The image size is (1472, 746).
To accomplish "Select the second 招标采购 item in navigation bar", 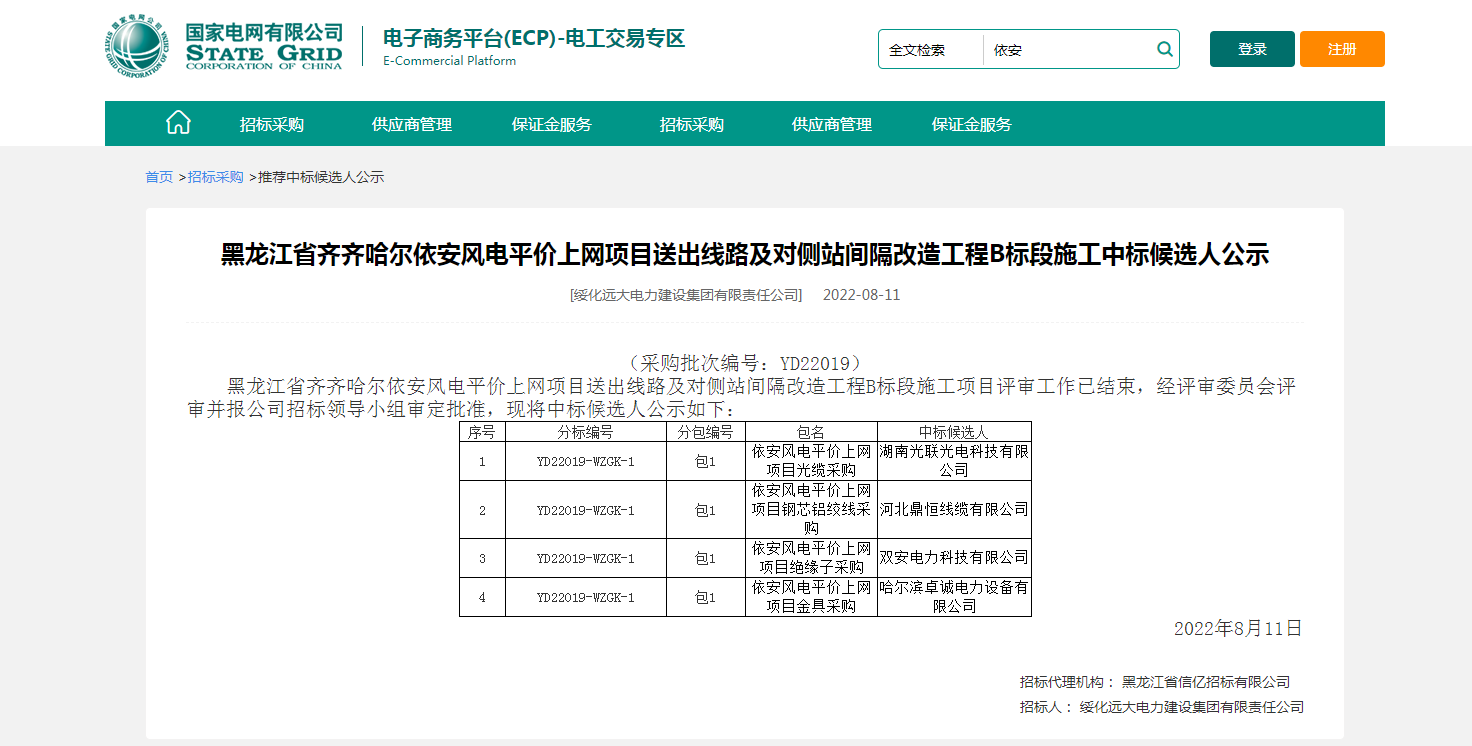I will (x=692, y=125).
